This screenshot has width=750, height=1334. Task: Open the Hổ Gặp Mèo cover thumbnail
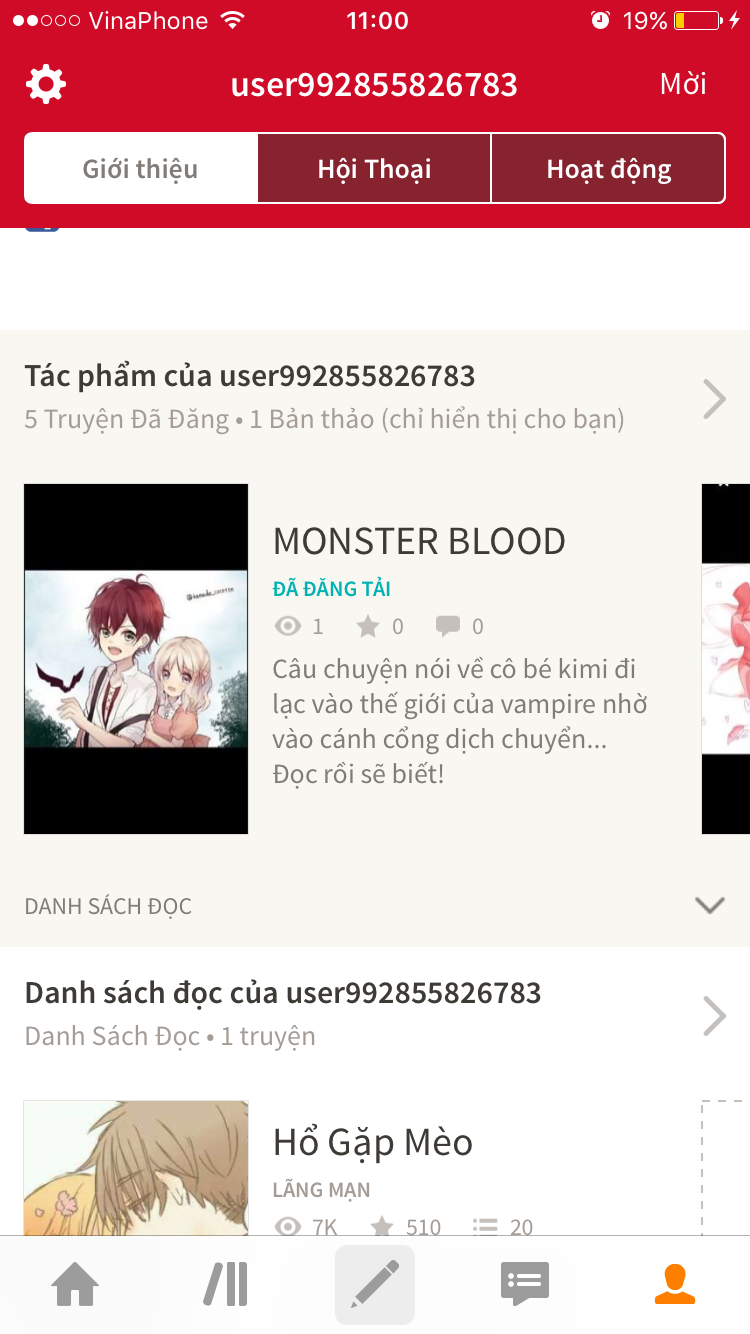pos(136,1168)
